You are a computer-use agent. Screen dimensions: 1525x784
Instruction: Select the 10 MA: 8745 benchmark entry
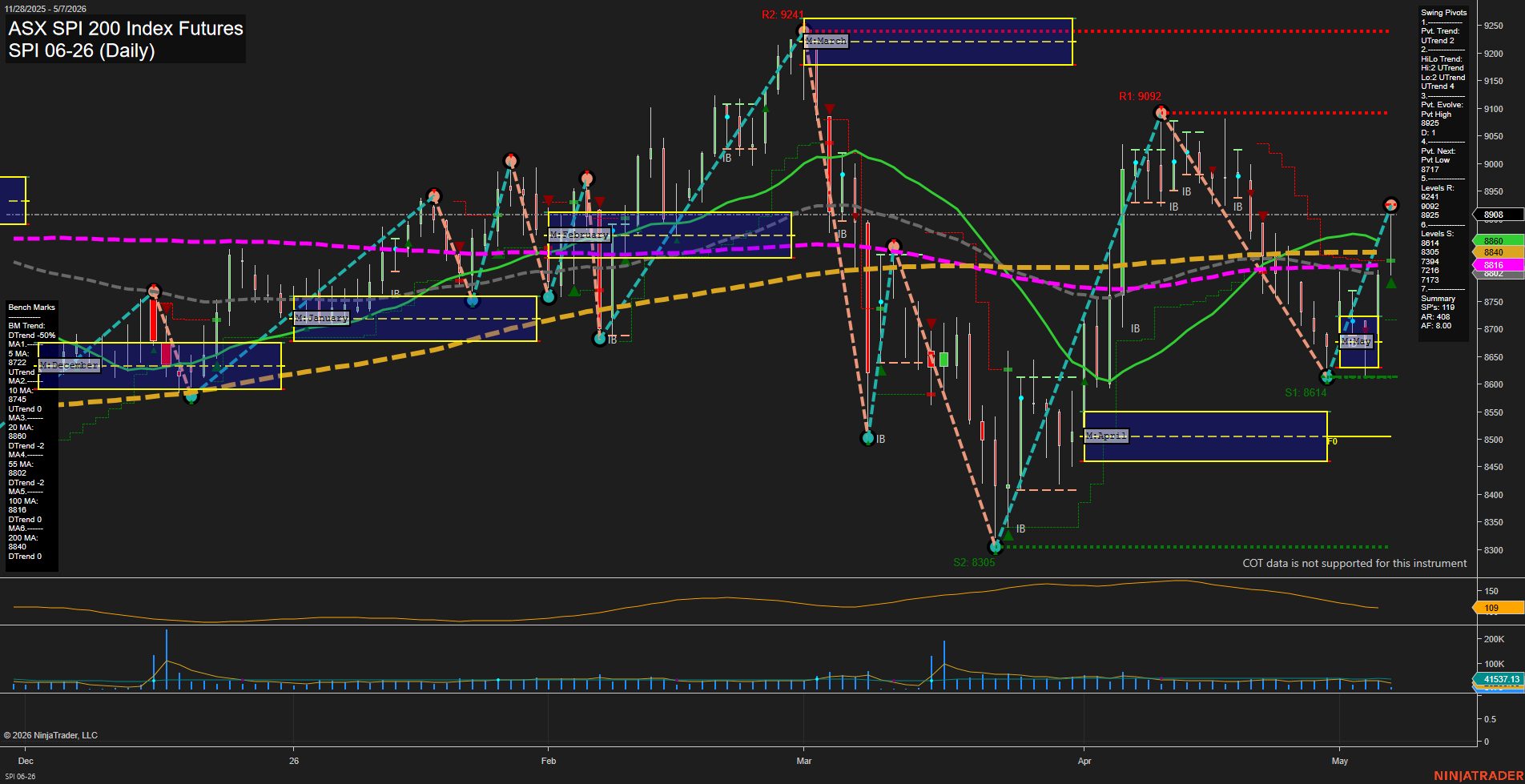[20, 395]
